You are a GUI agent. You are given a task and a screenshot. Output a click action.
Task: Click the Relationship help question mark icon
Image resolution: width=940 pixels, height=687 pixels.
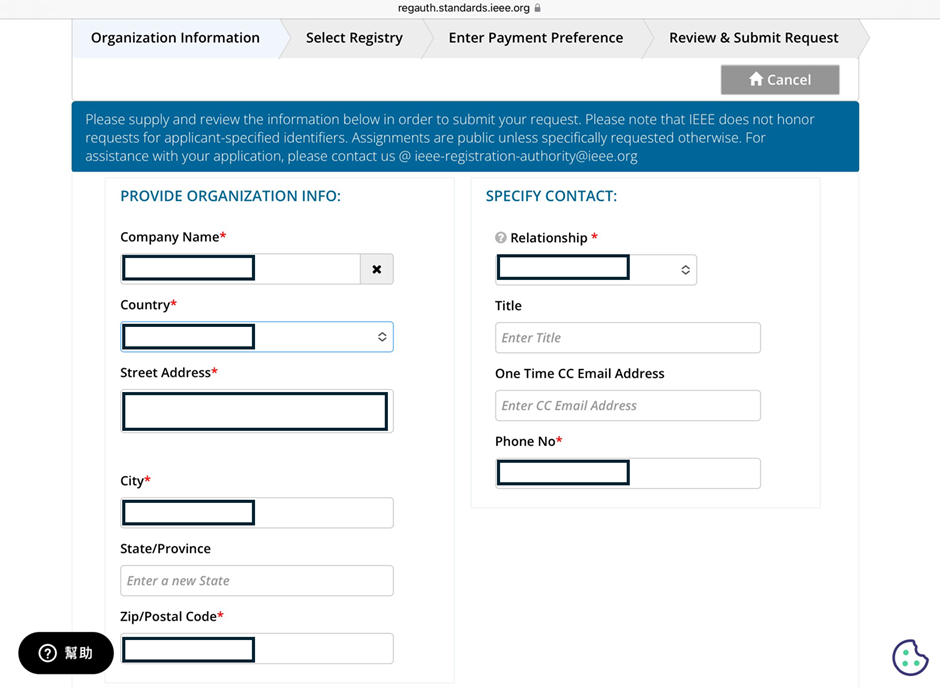pos(501,238)
